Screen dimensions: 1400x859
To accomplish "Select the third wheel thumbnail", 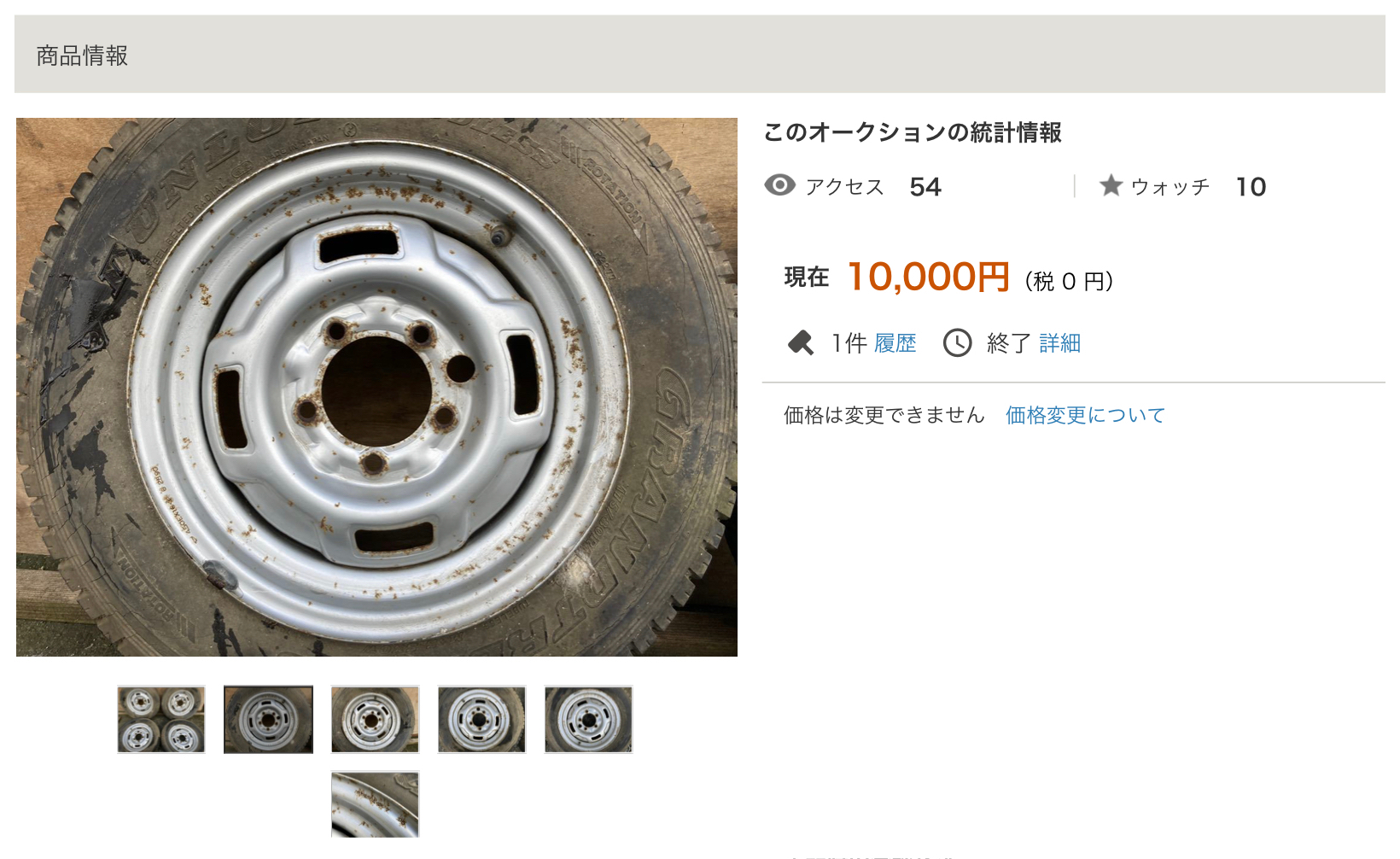I will coord(375,719).
